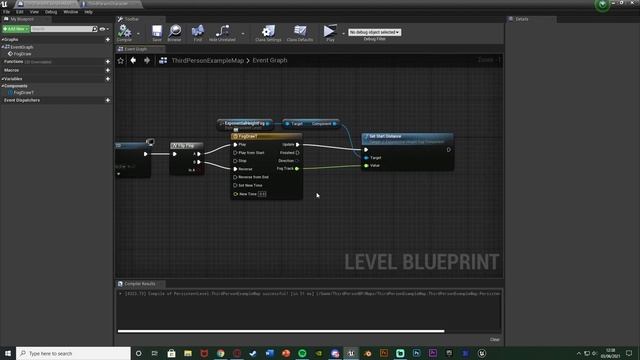Click the Unreal Engine taskbar icon
640x360 pixels.
[x=351, y=353]
